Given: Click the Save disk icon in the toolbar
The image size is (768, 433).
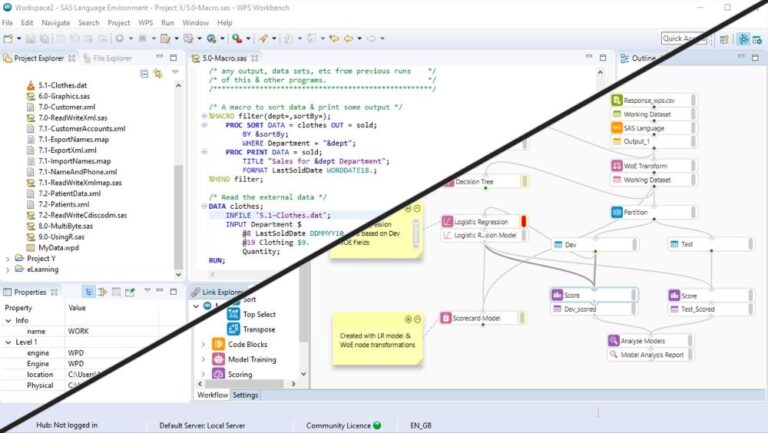Looking at the screenshot, I should click(x=30, y=39).
